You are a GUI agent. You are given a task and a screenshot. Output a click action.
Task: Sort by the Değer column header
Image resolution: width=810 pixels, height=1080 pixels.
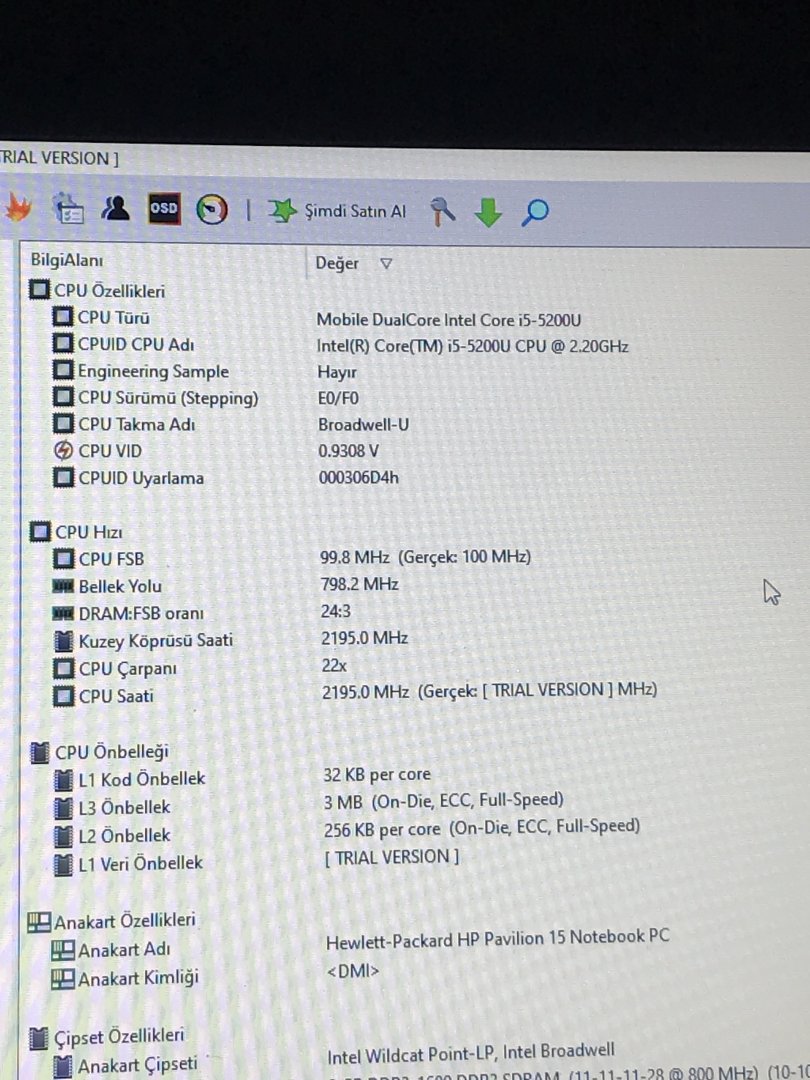pyautogui.click(x=337, y=263)
